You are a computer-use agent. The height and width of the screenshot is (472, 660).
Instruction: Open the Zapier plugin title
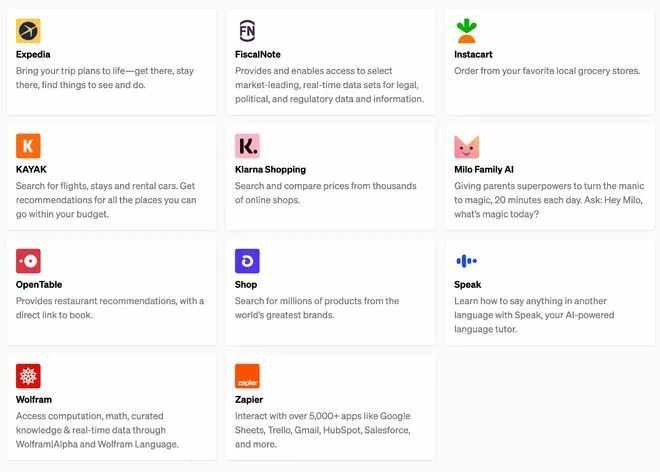coord(249,400)
